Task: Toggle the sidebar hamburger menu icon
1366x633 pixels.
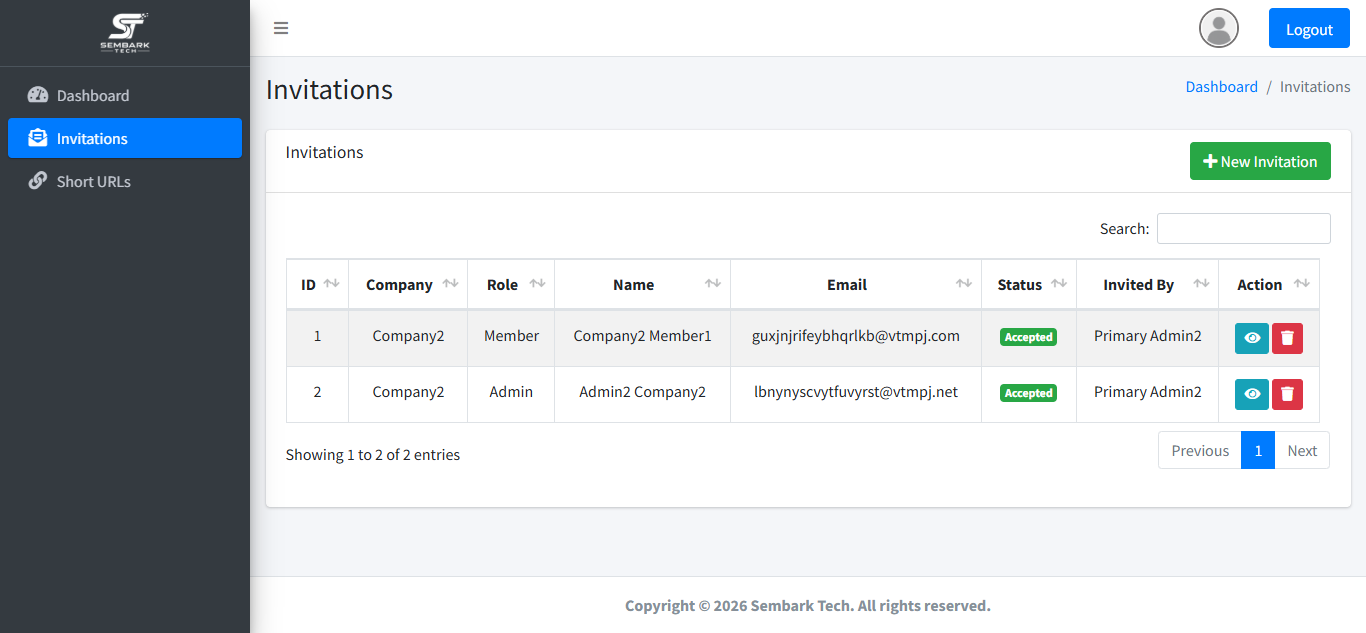Action: (281, 28)
